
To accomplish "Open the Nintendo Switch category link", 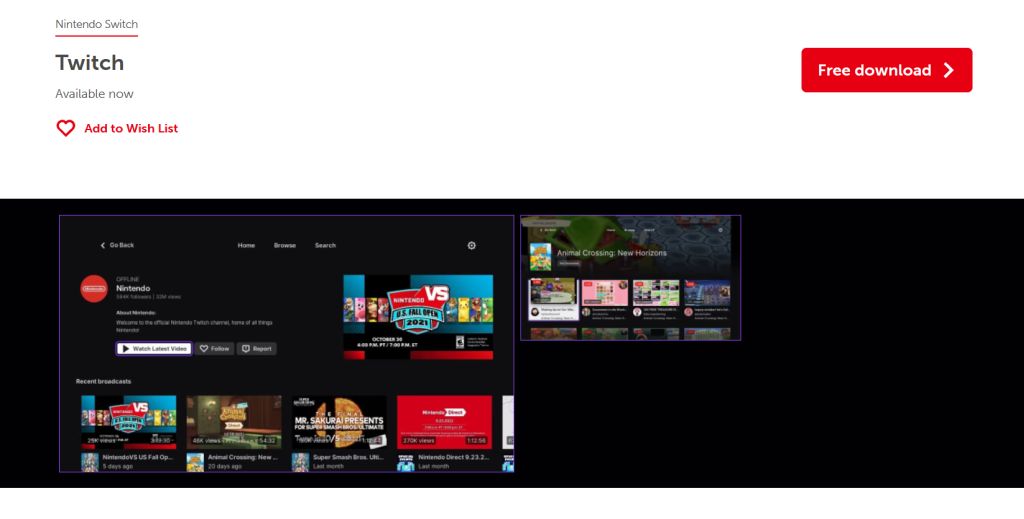I will tap(96, 24).
